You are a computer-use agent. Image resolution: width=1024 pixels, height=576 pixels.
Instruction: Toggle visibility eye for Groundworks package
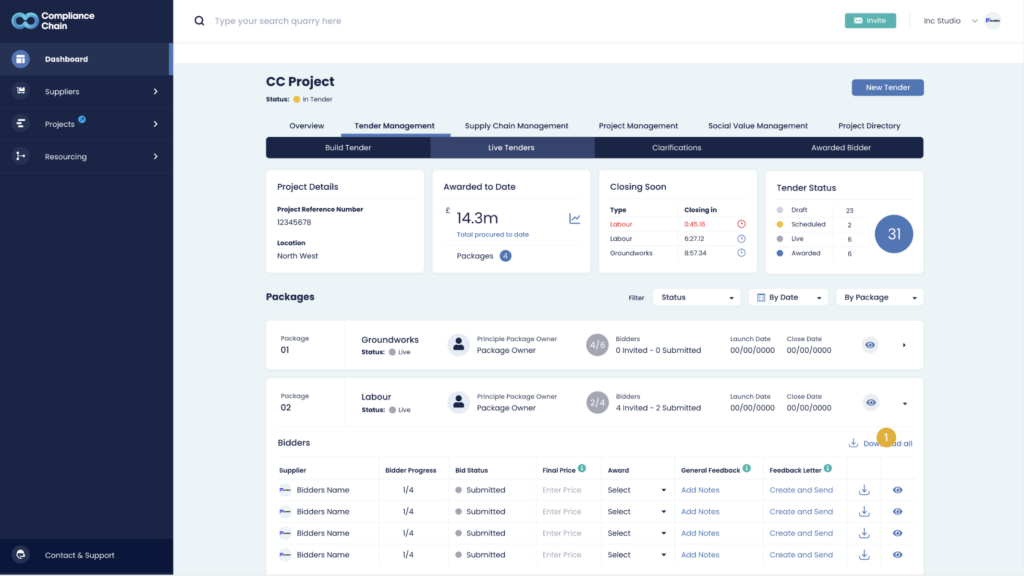click(x=870, y=345)
